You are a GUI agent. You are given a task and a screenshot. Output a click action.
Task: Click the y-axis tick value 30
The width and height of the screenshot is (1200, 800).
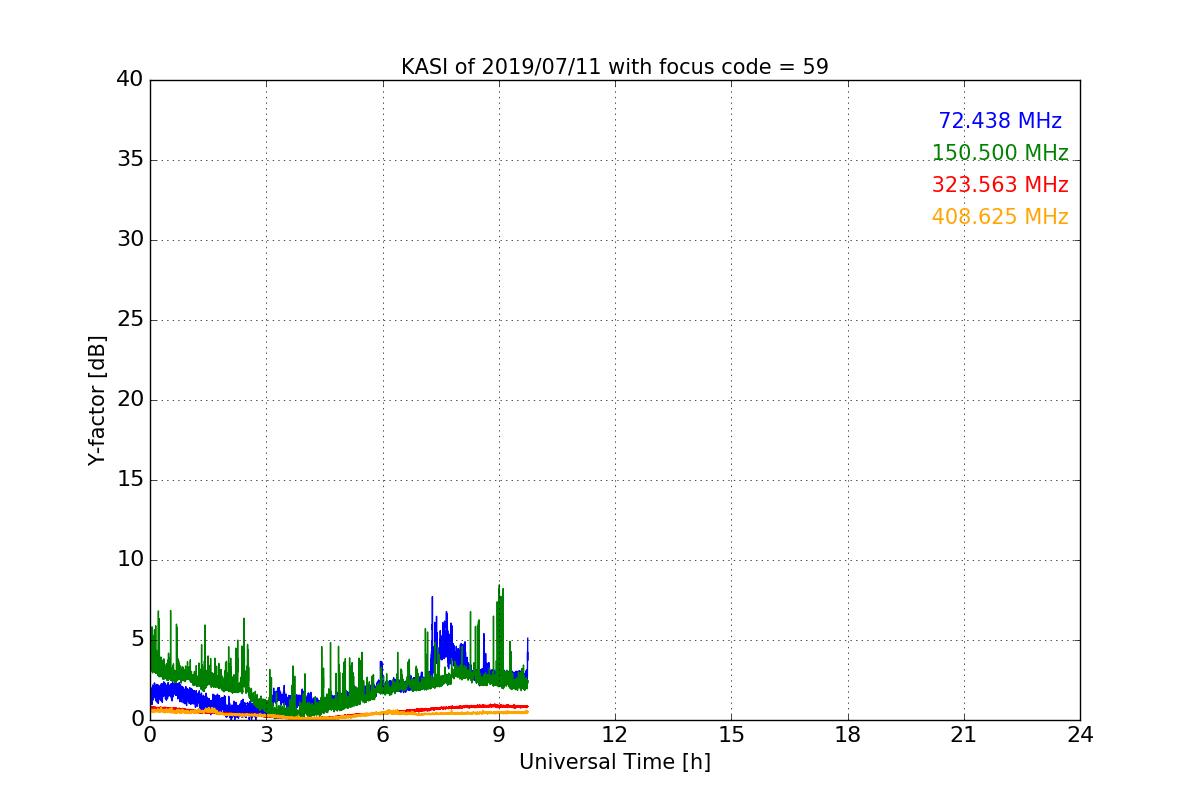point(130,240)
